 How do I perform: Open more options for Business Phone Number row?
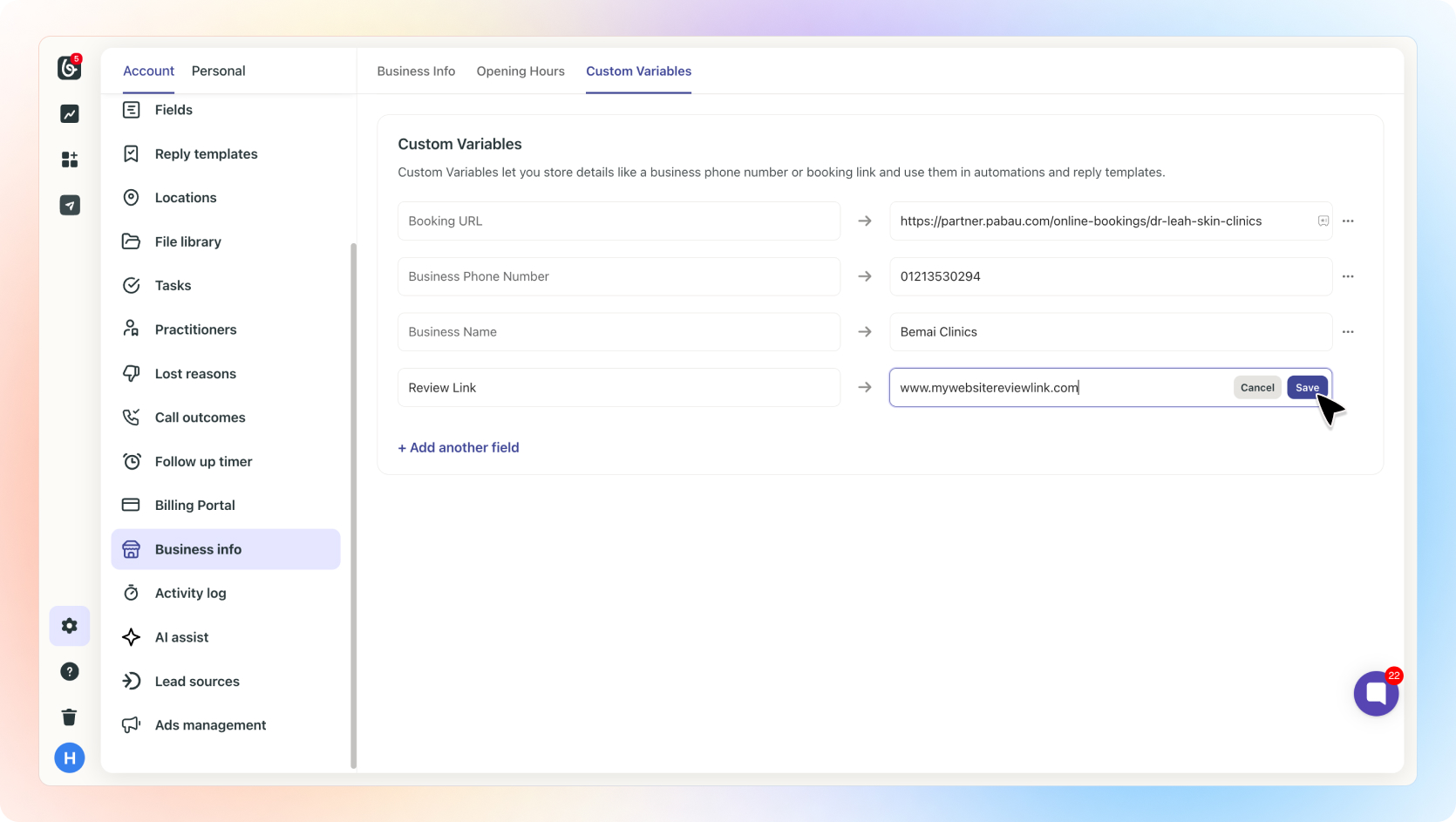[1348, 276]
